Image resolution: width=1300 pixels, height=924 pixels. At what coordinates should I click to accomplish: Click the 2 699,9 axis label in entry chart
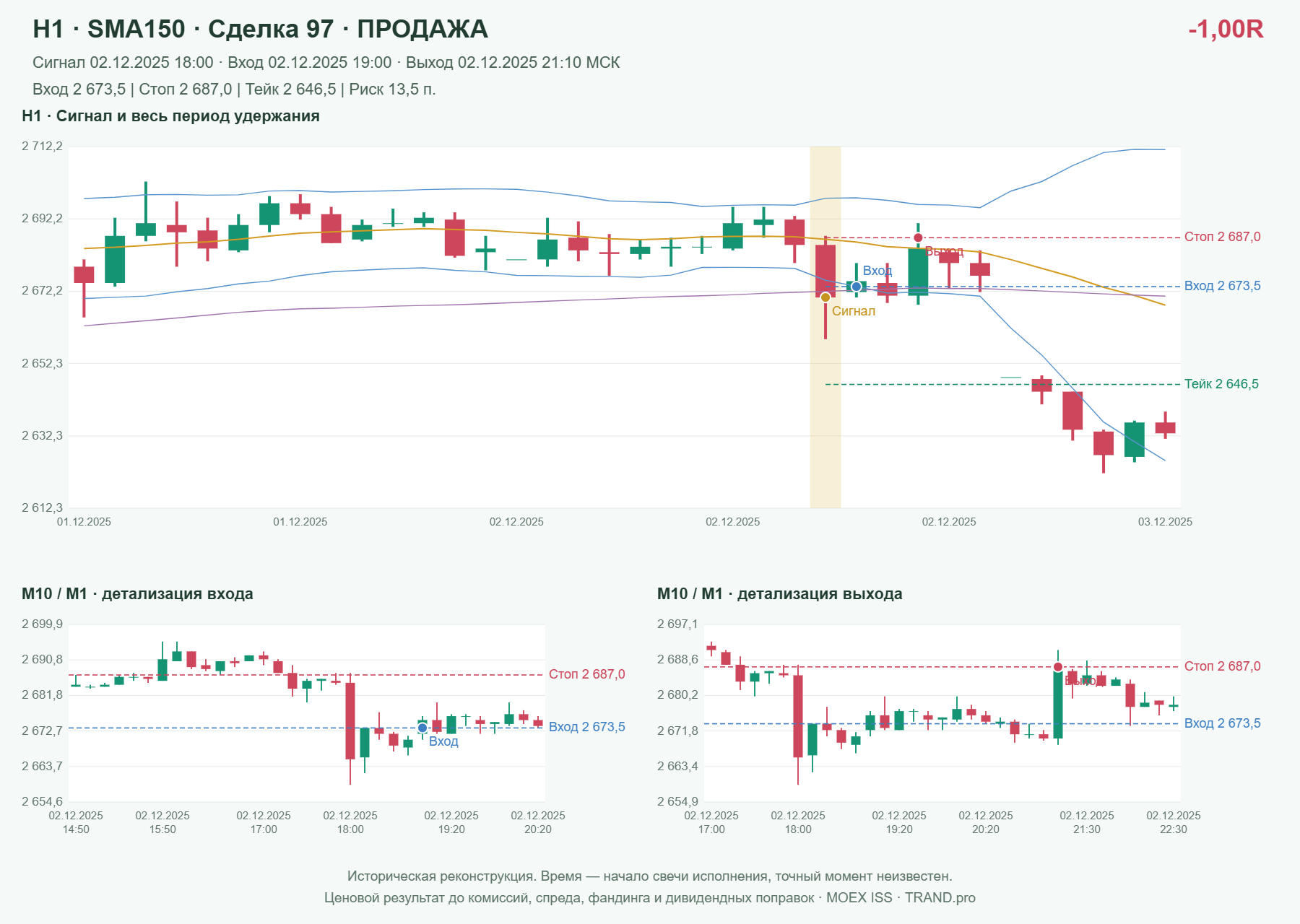click(x=42, y=624)
